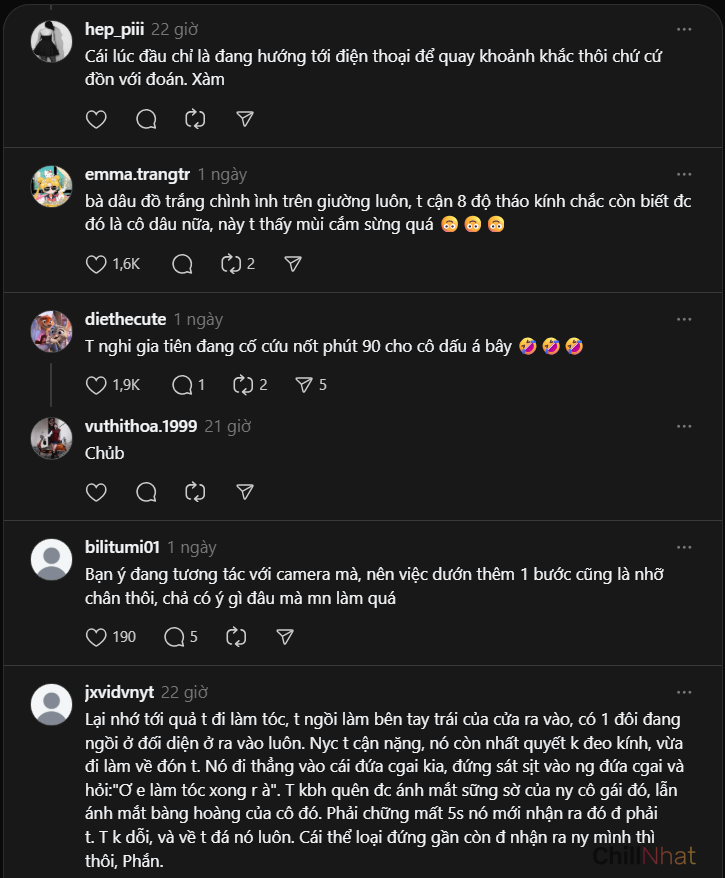Click the share icon on hep_piii's comment
The width and height of the screenshot is (725, 878).
244,119
